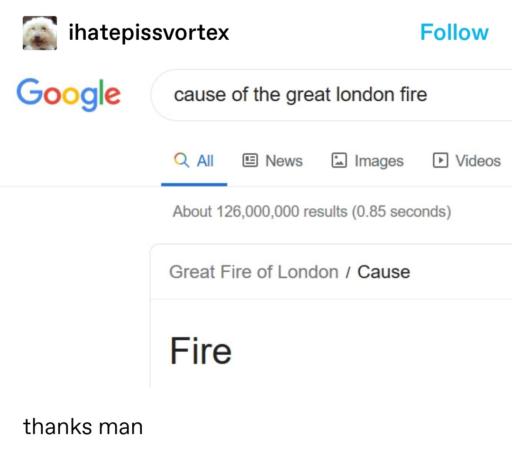
Task: Click the slash separator in the answer breadcrumb
Action: (348, 272)
